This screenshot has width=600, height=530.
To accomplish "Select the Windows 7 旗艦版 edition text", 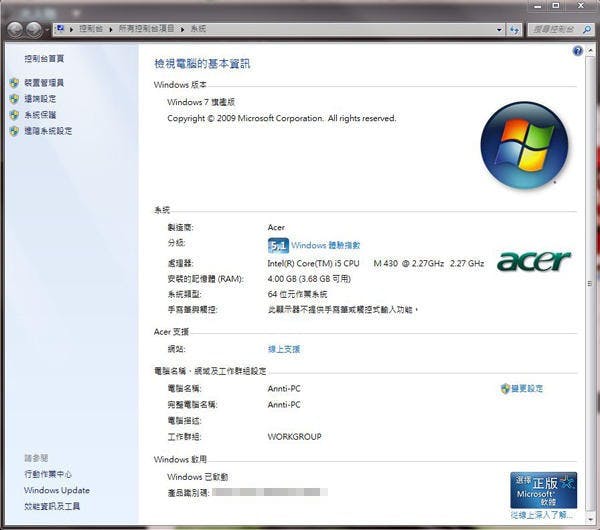I will click(x=201, y=102).
